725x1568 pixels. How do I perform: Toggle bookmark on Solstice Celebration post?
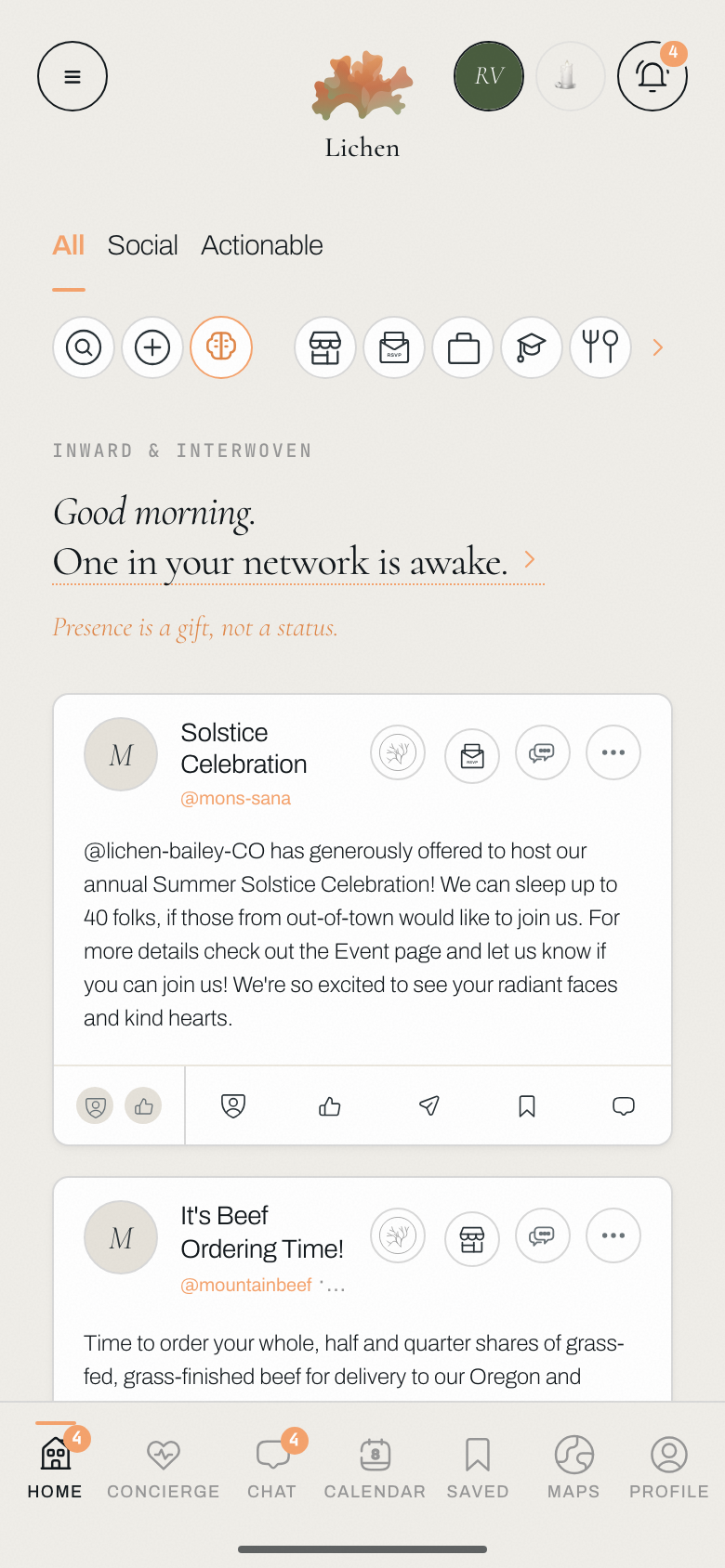(x=527, y=1105)
